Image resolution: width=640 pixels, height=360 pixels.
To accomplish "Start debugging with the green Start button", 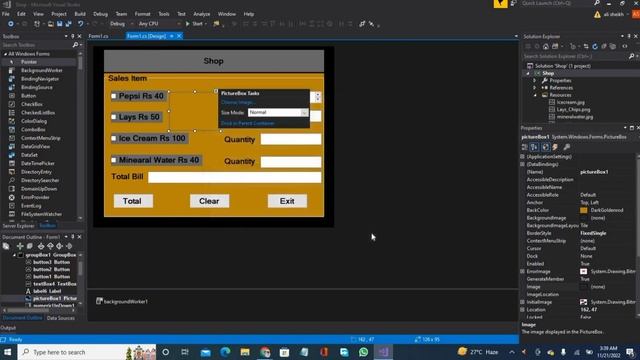I will point(195,24).
